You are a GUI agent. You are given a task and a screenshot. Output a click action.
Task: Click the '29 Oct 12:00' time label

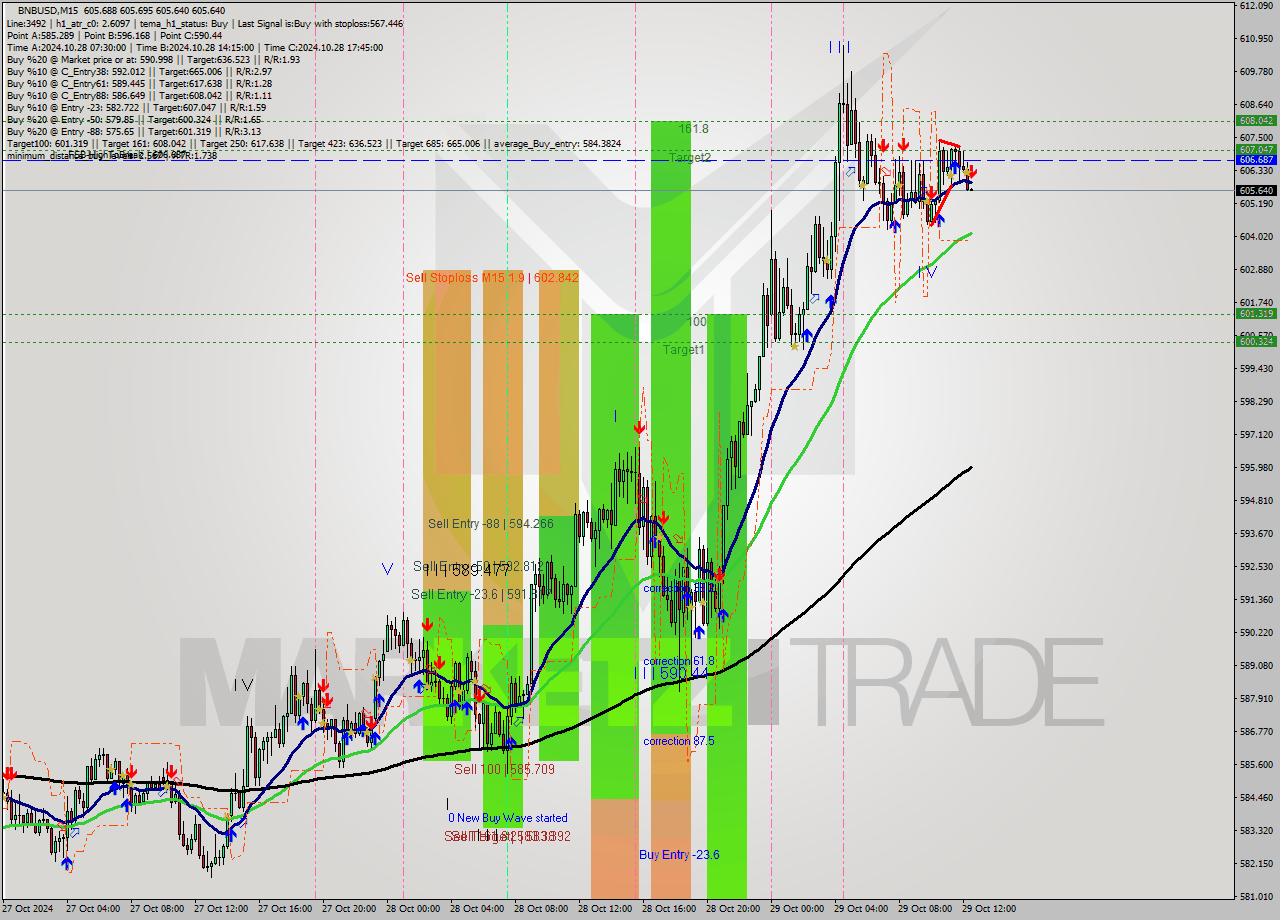point(988,909)
